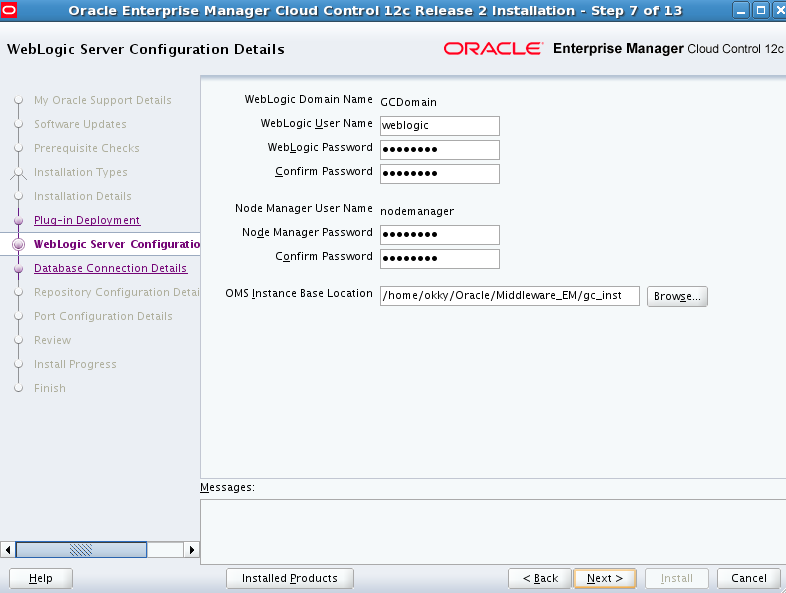The image size is (786, 593).
Task: Open the Database Connection Details step link
Action: click(x=110, y=268)
